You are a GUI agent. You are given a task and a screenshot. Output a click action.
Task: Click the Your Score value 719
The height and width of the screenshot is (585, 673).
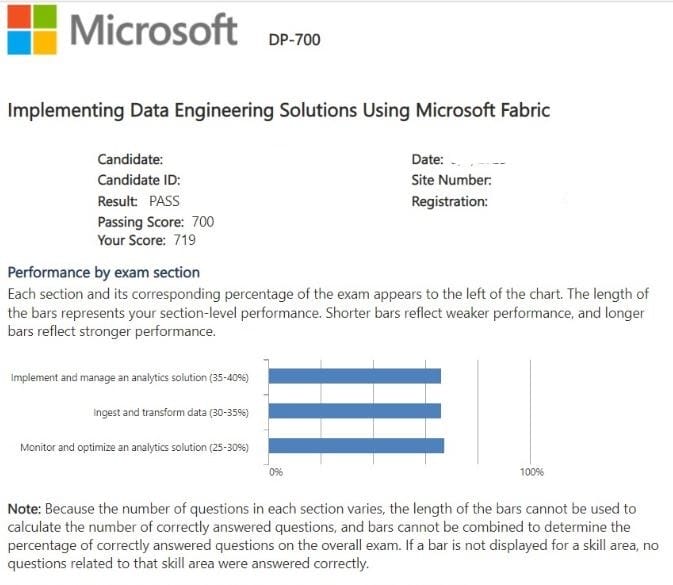(x=184, y=241)
